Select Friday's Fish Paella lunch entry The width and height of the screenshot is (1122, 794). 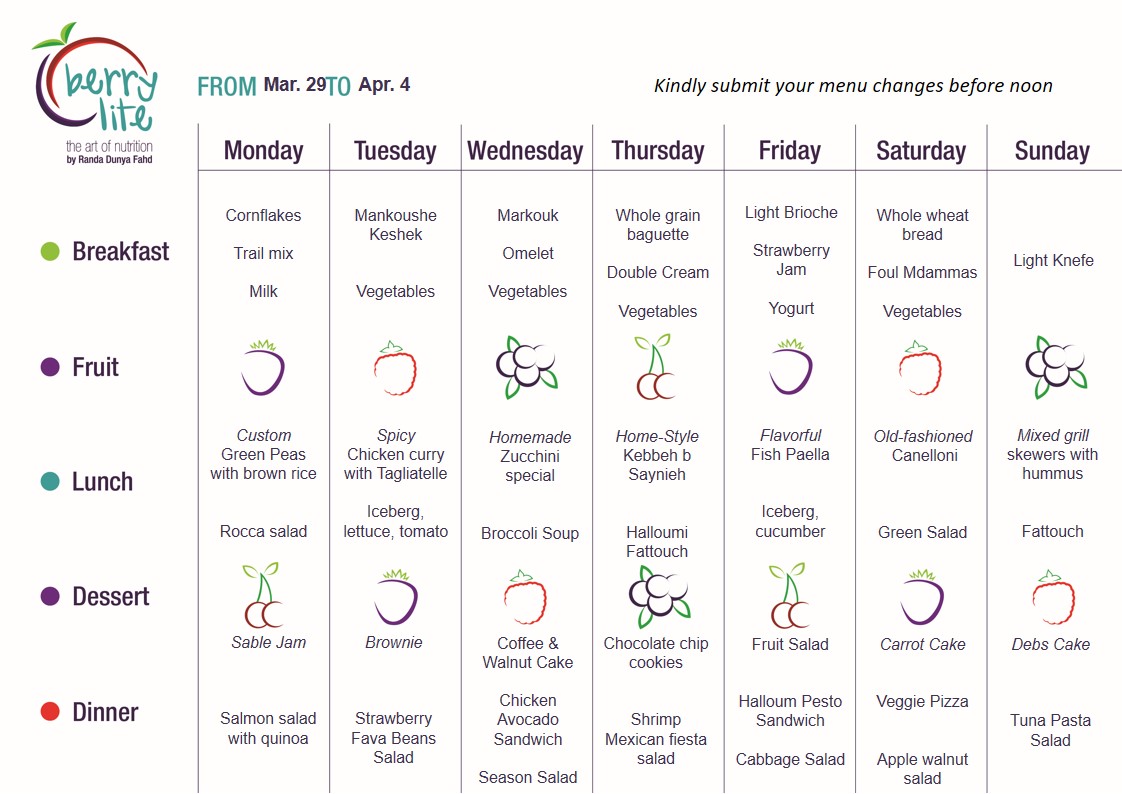point(790,445)
